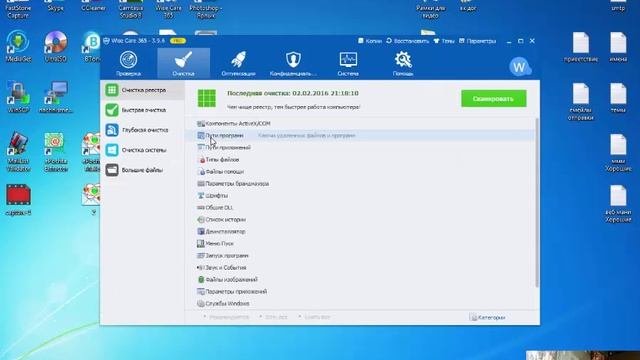Open CCleaner desktop shortcut
Screen dimensions: 640x360
93,6
